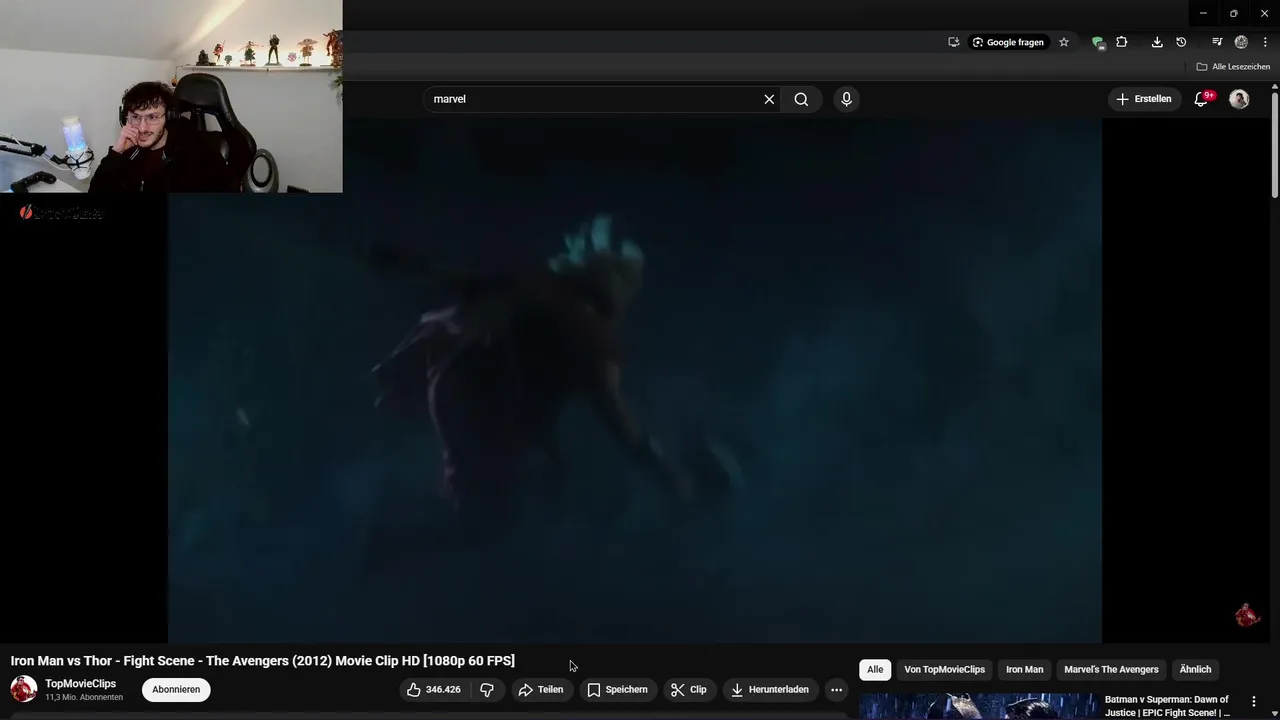Click the Google fragen lens button
This screenshot has width=1280, height=720.
(1008, 42)
